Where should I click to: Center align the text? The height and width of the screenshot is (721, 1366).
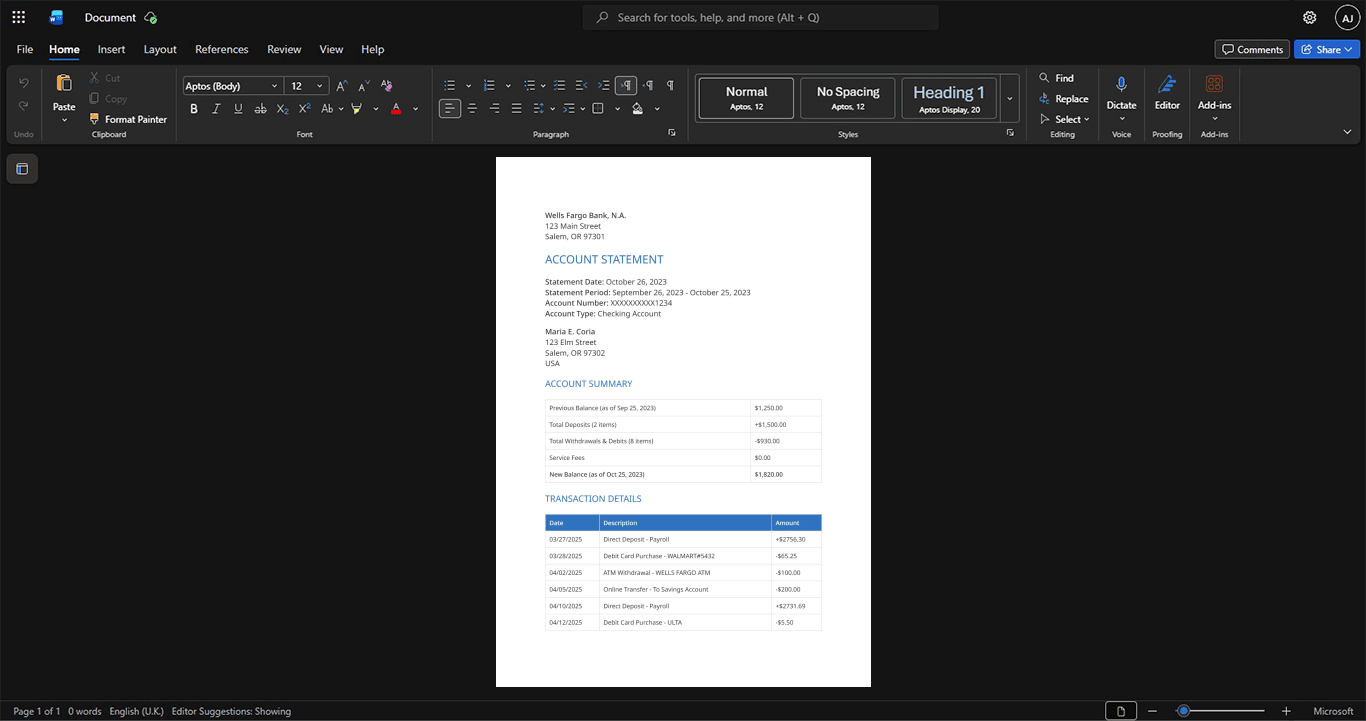tap(472, 108)
